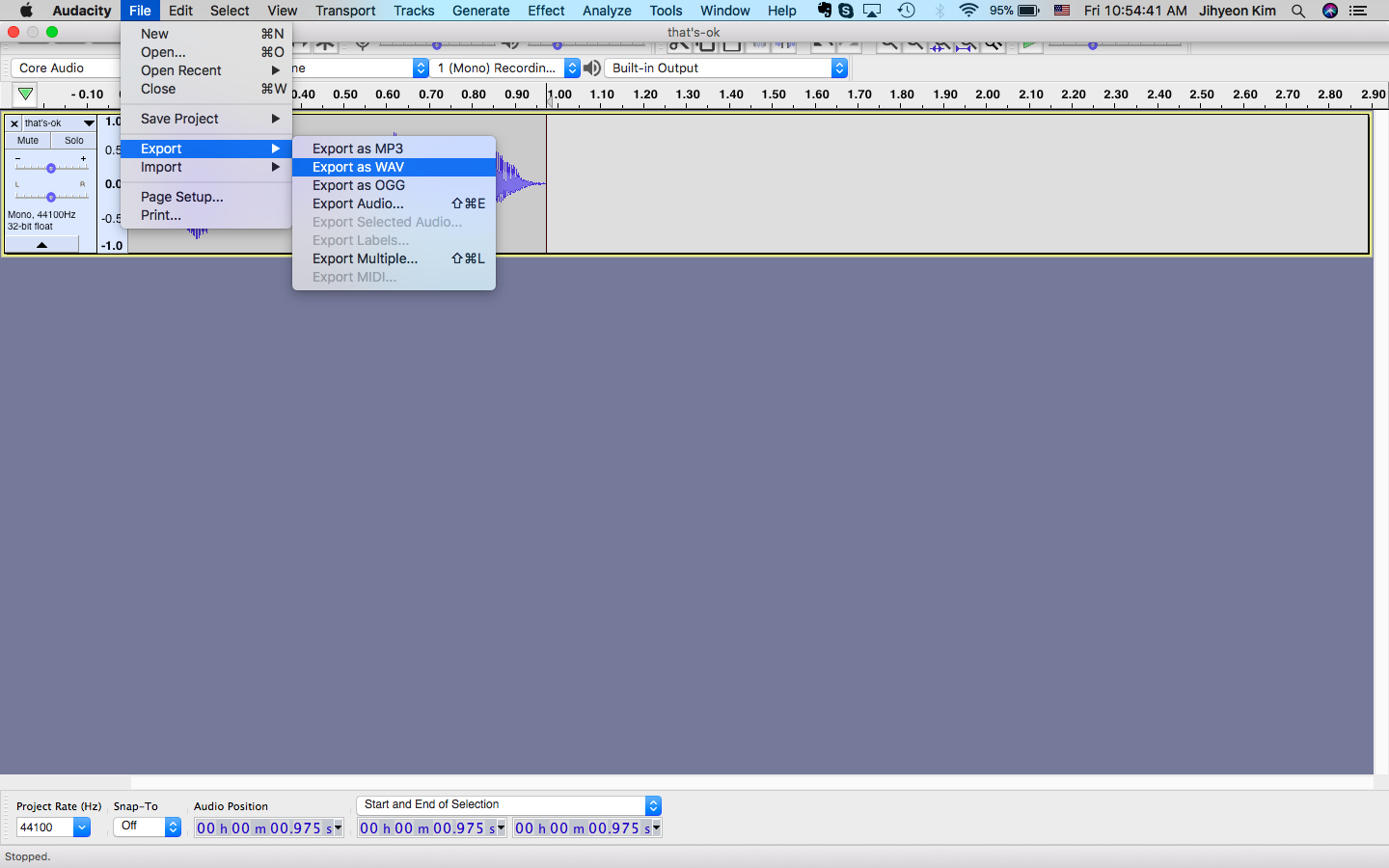
Task: Open the Import submenu
Action: [206, 167]
